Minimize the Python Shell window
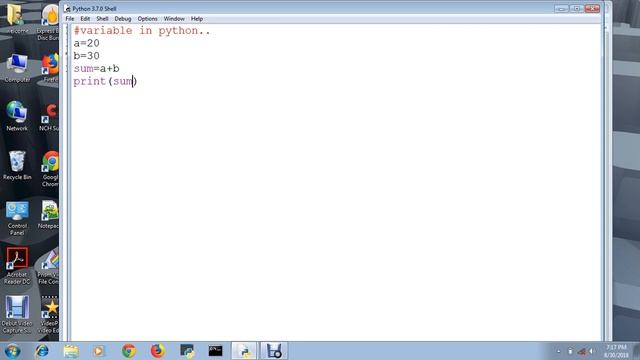 click(561, 9)
